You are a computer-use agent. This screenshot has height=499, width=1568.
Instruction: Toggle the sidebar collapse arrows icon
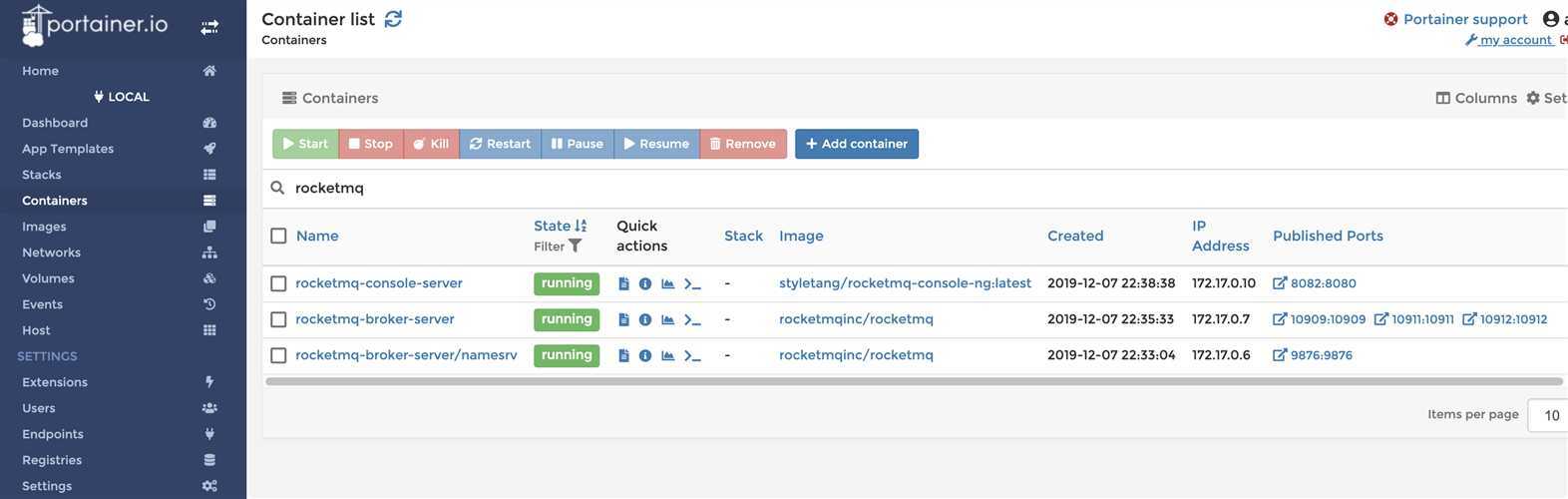(x=209, y=28)
